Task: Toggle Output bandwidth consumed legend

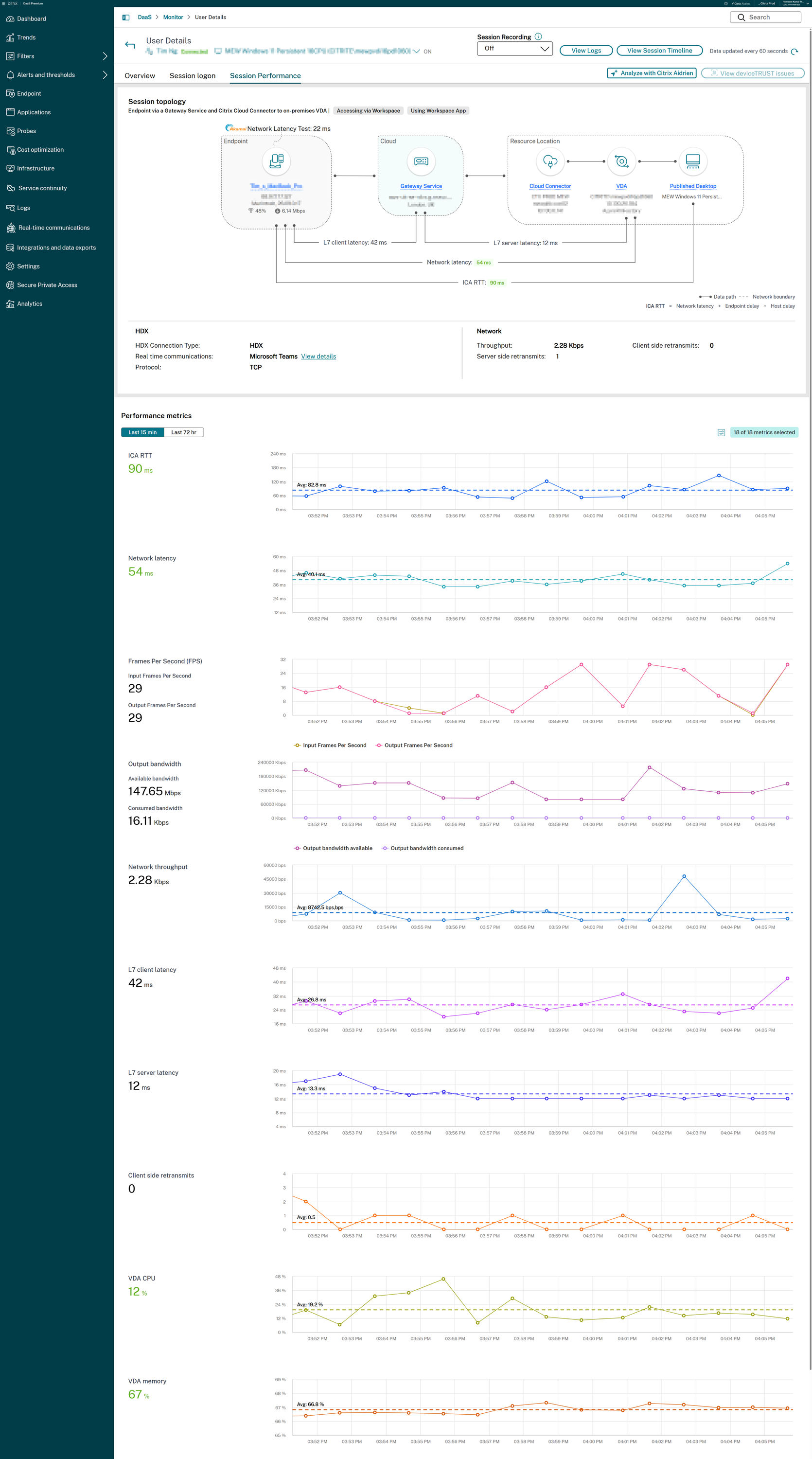Action: tap(423, 848)
